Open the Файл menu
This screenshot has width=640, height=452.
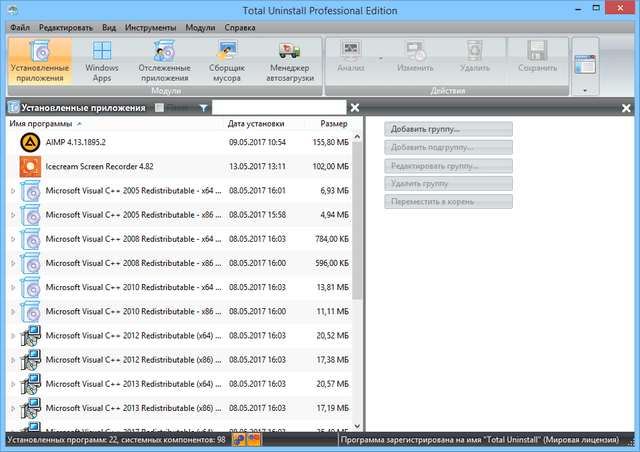[20, 27]
